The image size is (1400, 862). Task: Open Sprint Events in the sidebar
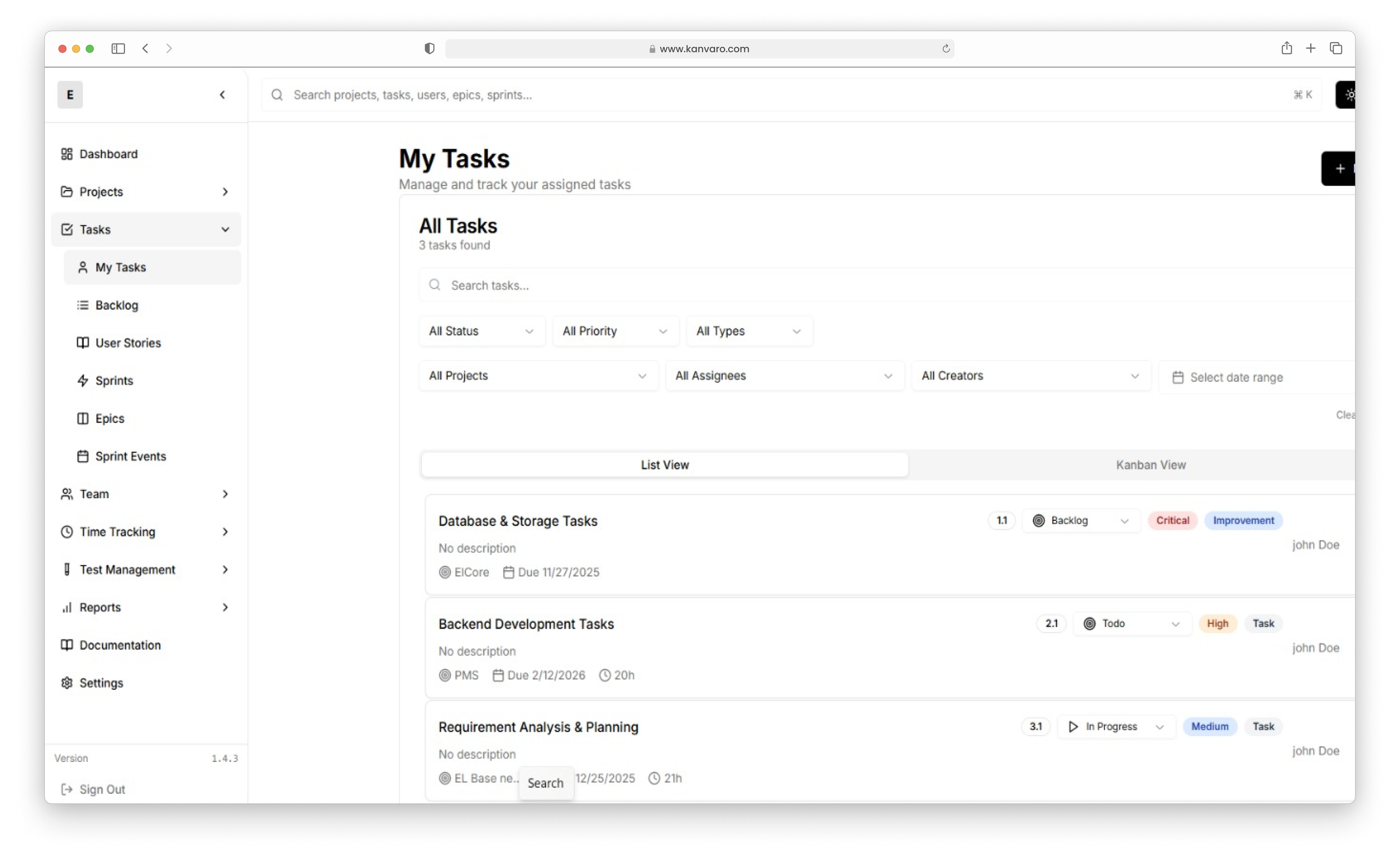pyautogui.click(x=130, y=456)
